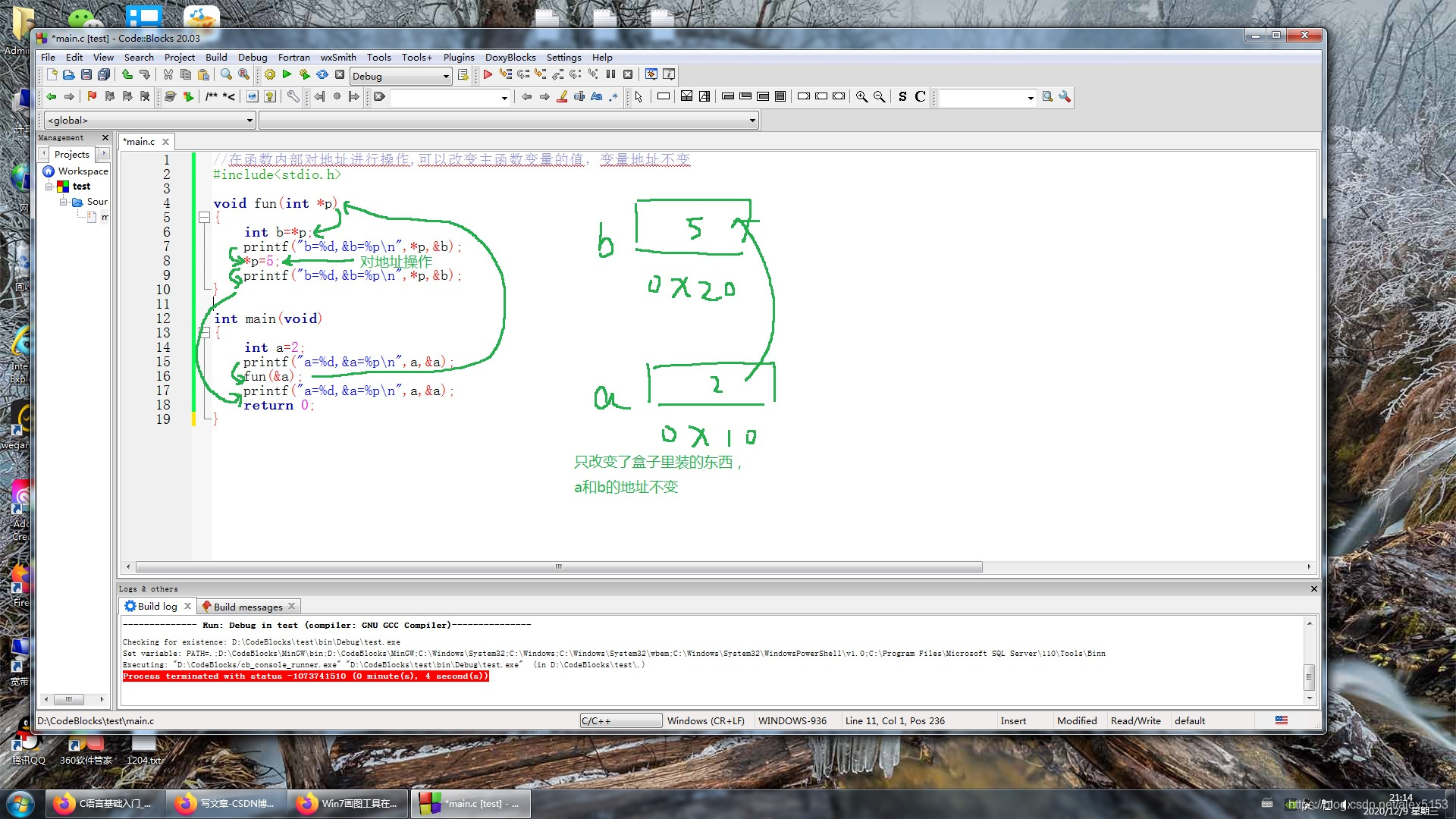Click the green Run button

(x=287, y=74)
